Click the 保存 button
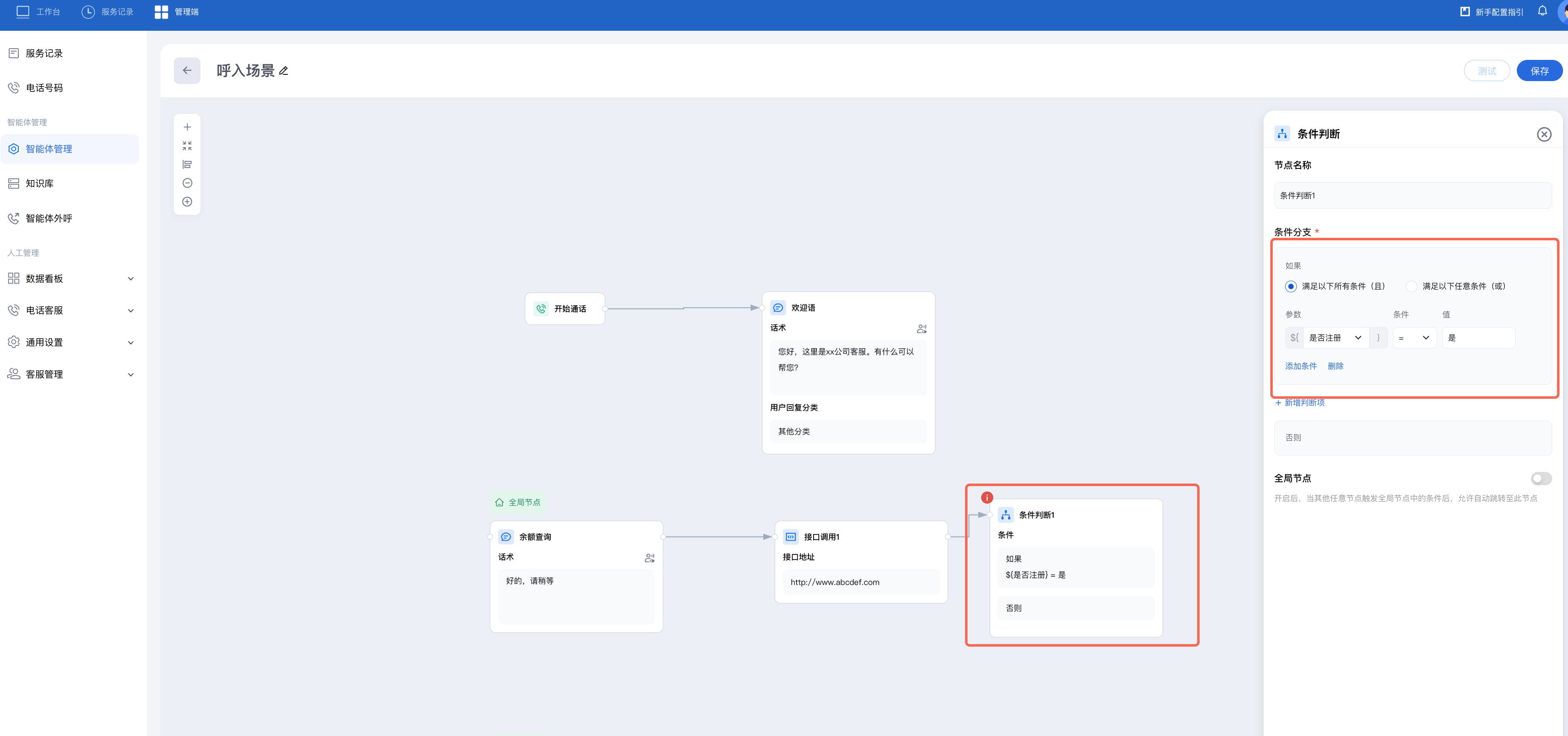Screen dimensions: 1568x736 1539,71
